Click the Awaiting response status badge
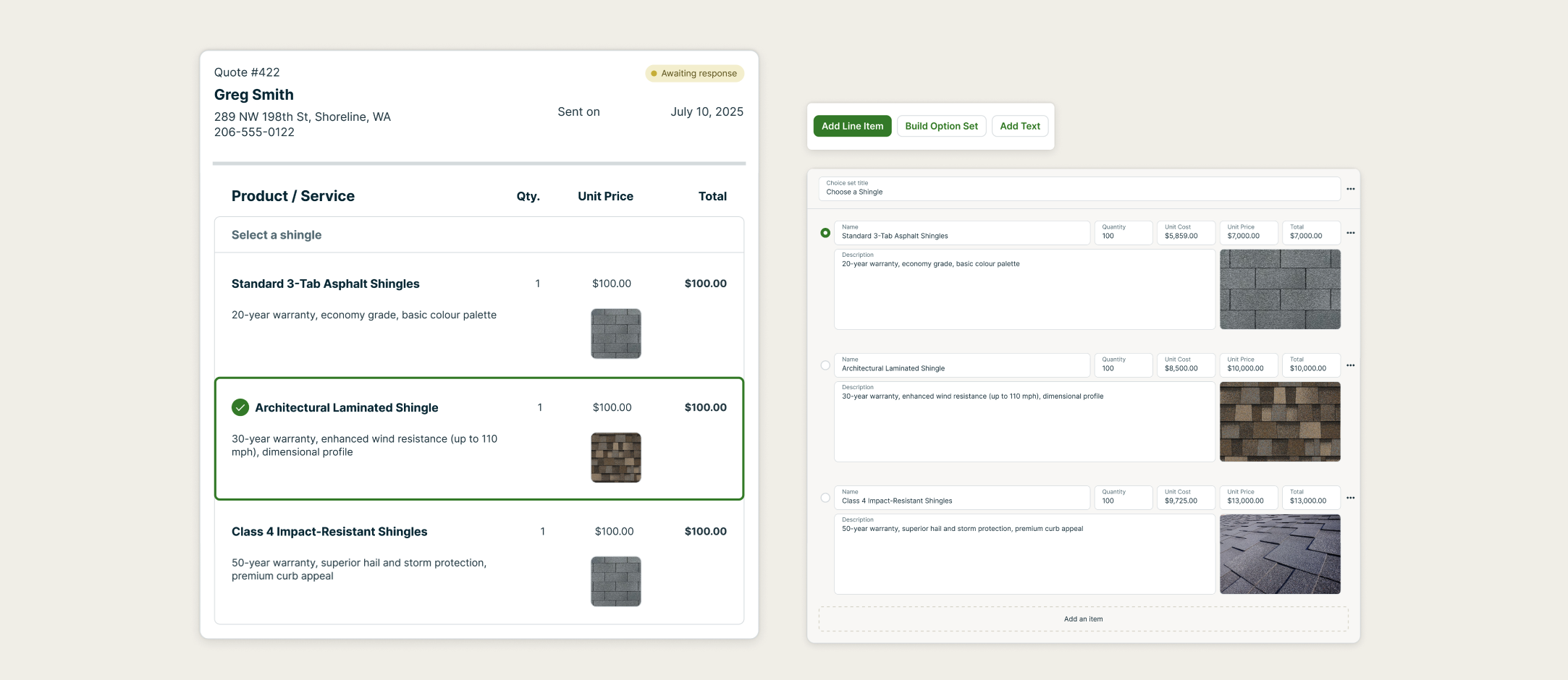The width and height of the screenshot is (1568, 680). [x=694, y=73]
